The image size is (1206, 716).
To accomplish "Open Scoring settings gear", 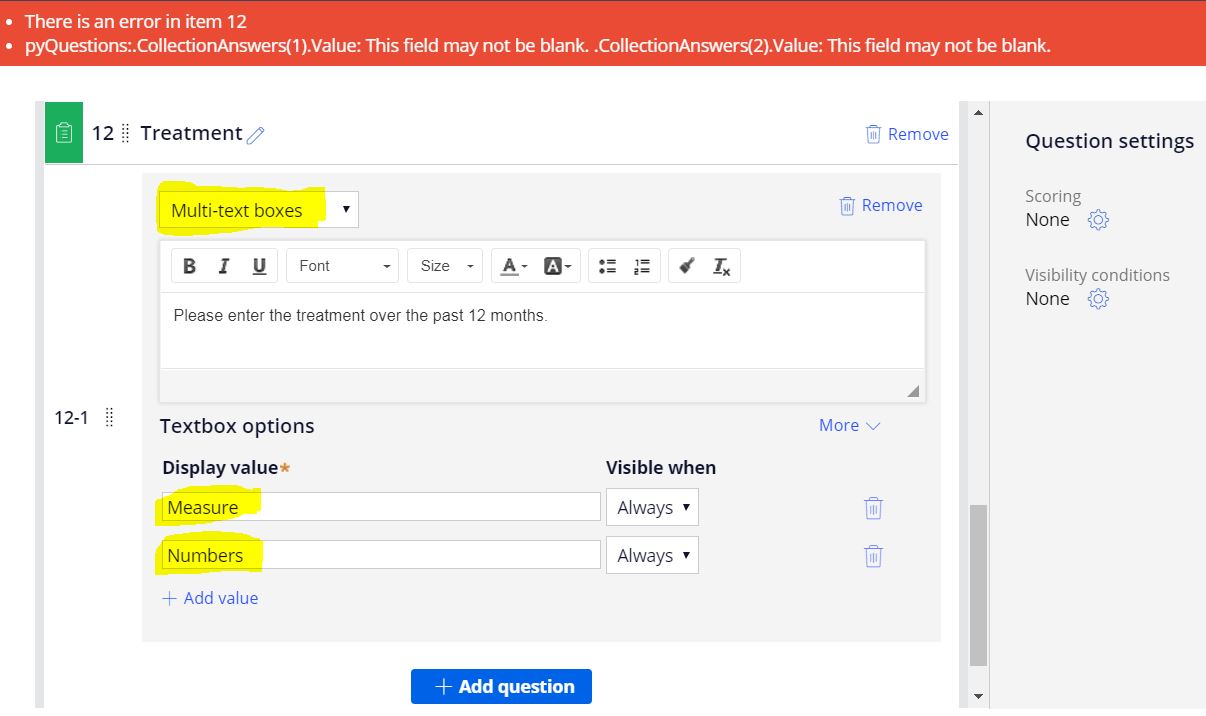I will [x=1098, y=220].
